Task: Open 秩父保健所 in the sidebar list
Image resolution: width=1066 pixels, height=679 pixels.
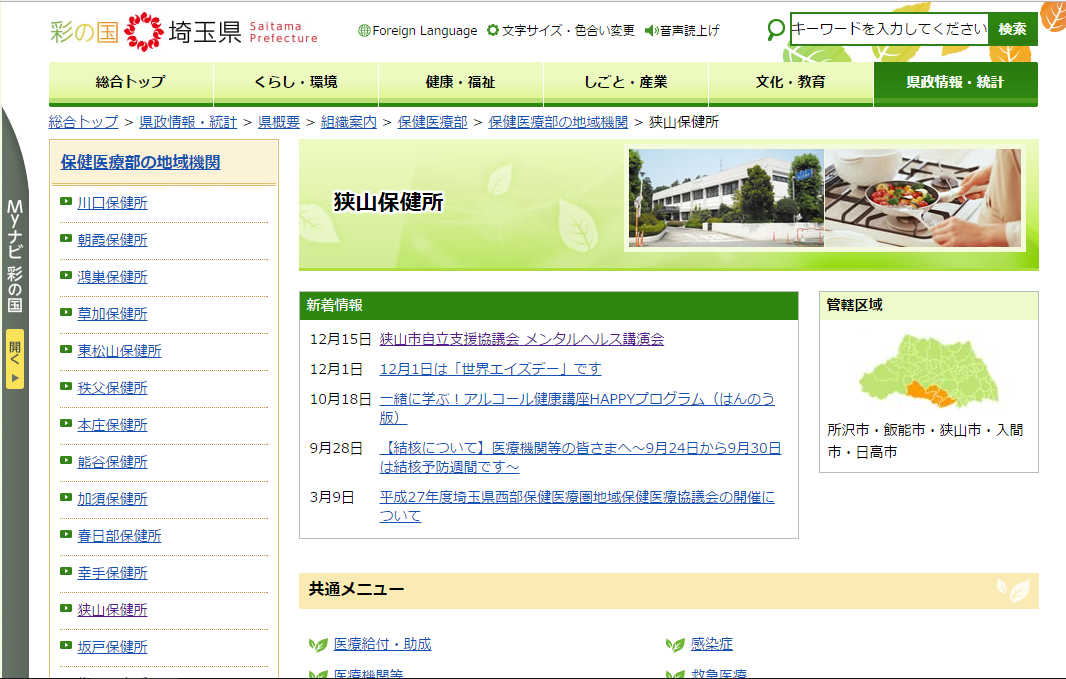Action: coord(112,388)
